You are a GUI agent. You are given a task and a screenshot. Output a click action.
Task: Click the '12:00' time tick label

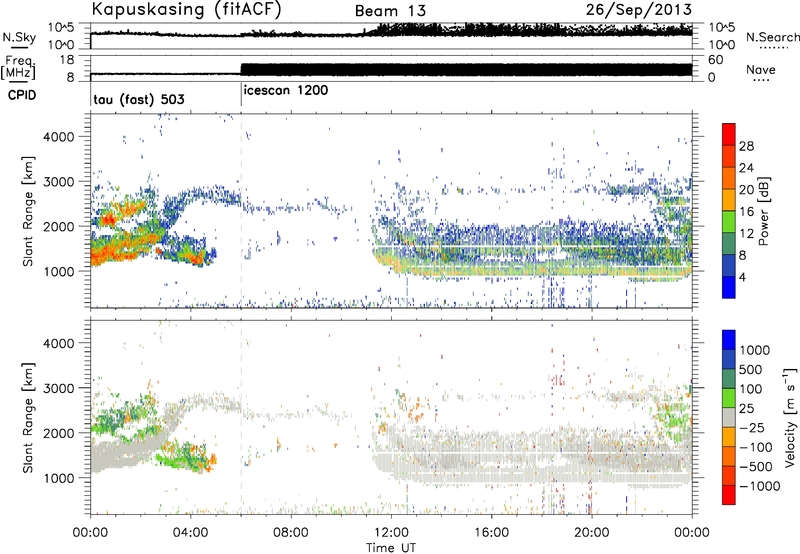391,533
